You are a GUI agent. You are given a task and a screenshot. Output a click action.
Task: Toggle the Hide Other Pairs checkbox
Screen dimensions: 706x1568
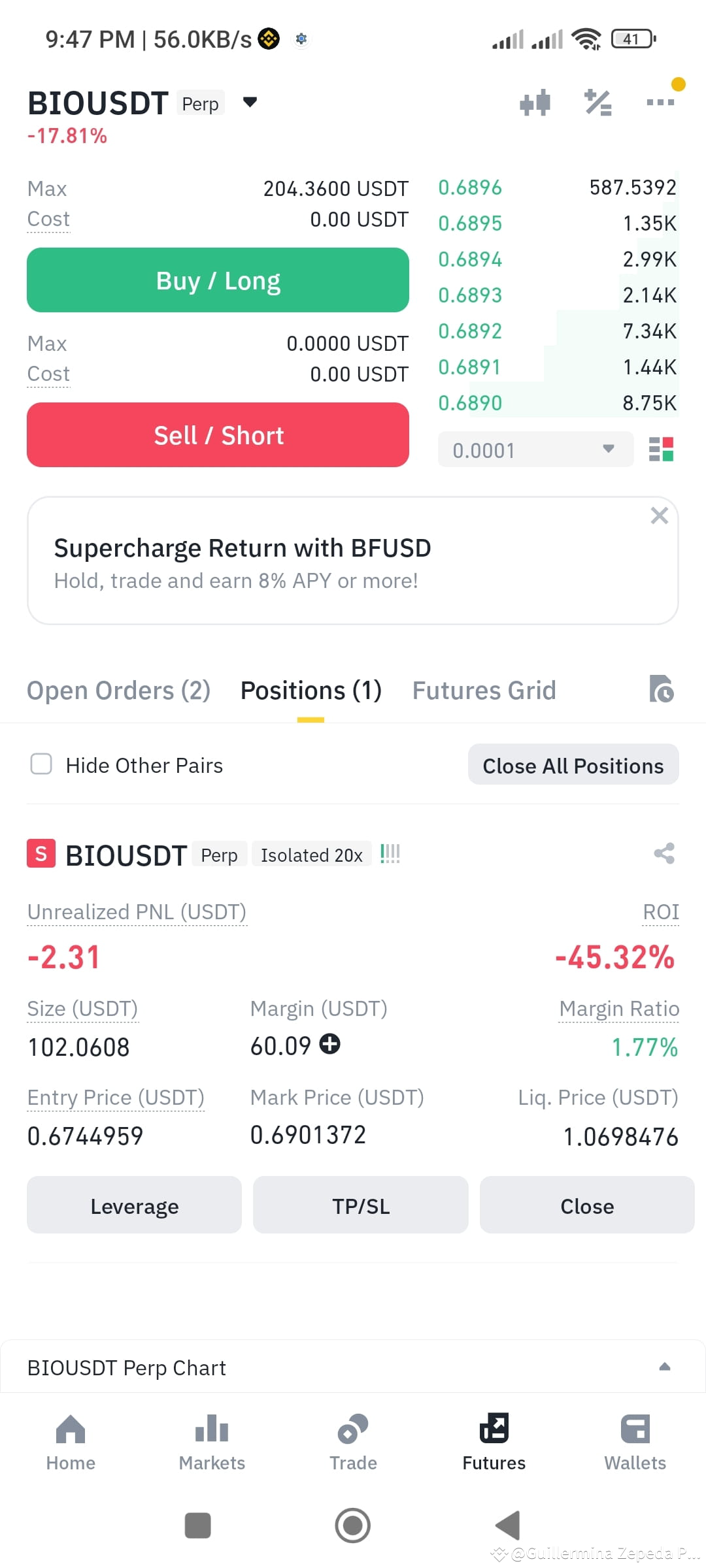[41, 764]
